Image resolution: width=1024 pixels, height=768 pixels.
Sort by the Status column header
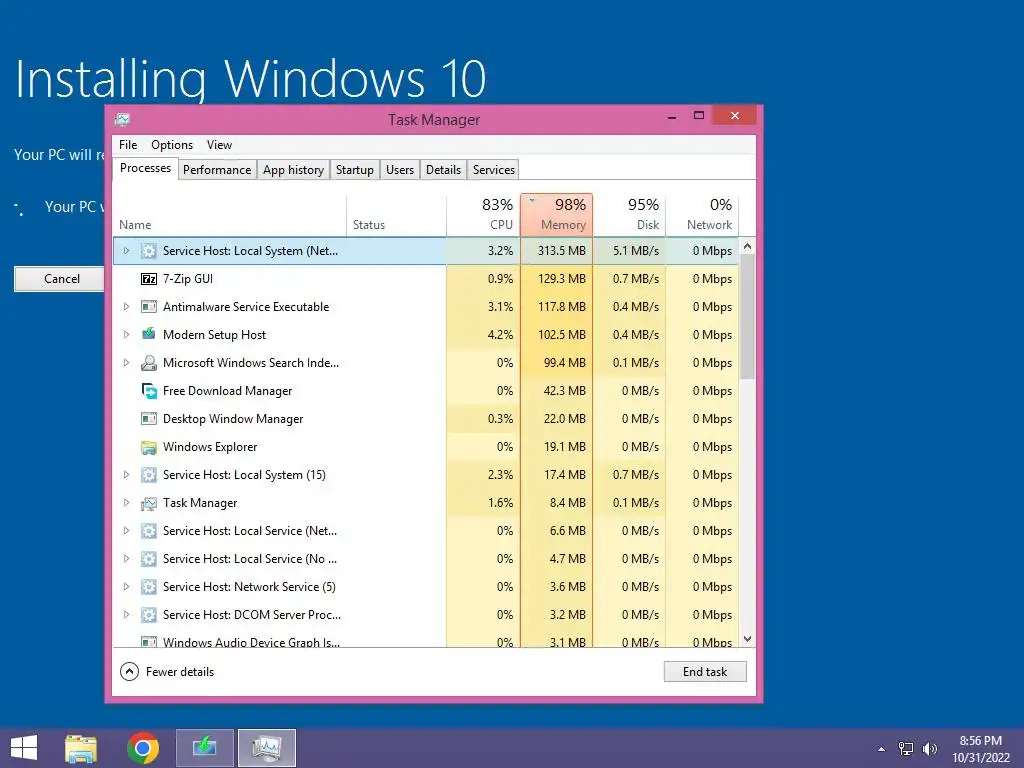[x=396, y=214]
